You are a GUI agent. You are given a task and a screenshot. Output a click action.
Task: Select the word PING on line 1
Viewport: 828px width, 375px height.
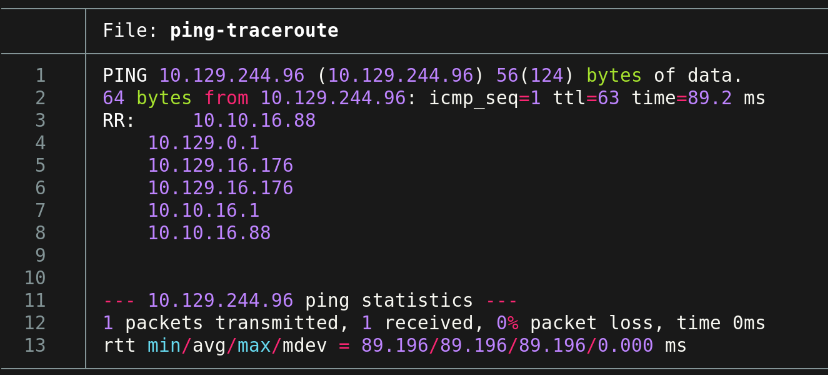point(125,76)
